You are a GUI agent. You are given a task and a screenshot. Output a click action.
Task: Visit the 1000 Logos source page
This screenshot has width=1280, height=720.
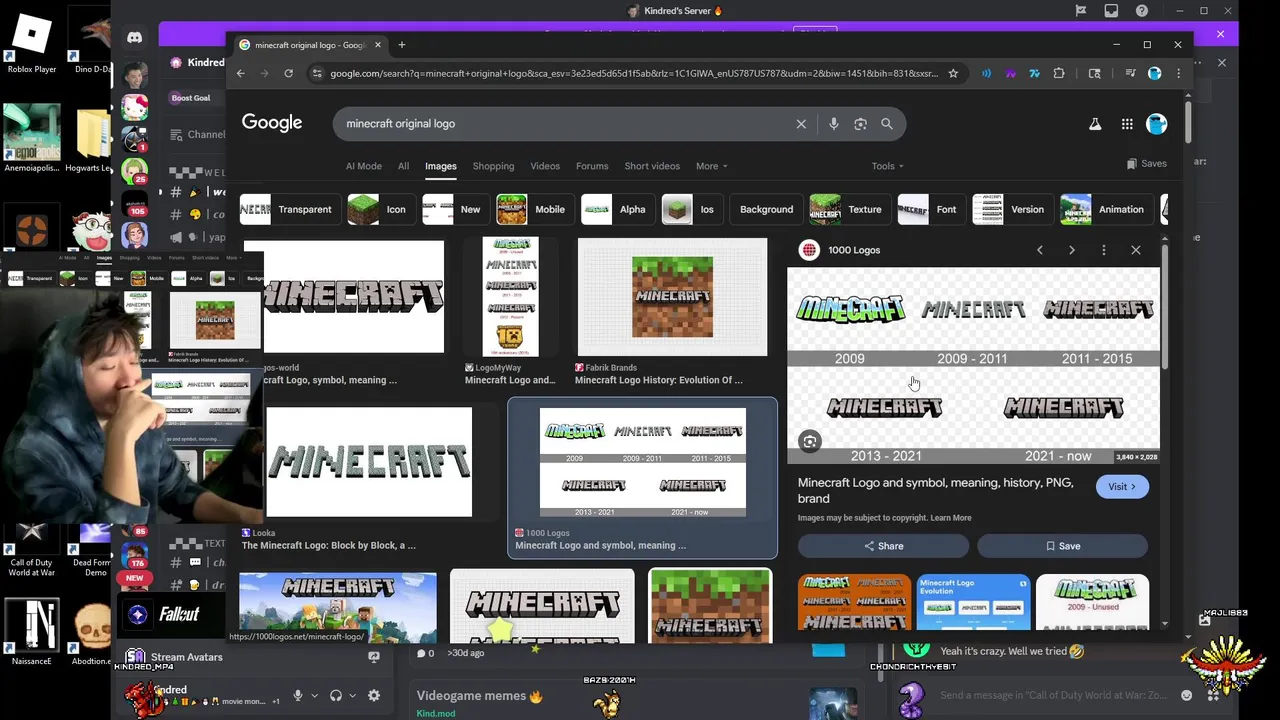[1122, 487]
